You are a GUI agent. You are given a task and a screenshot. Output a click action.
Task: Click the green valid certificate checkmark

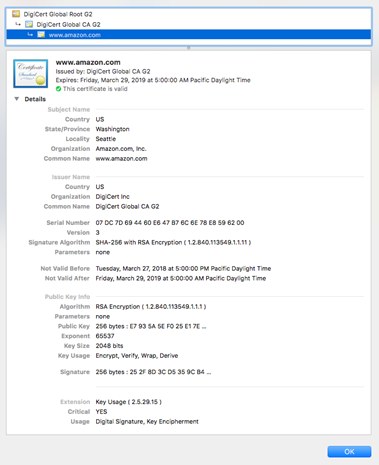coord(58,89)
